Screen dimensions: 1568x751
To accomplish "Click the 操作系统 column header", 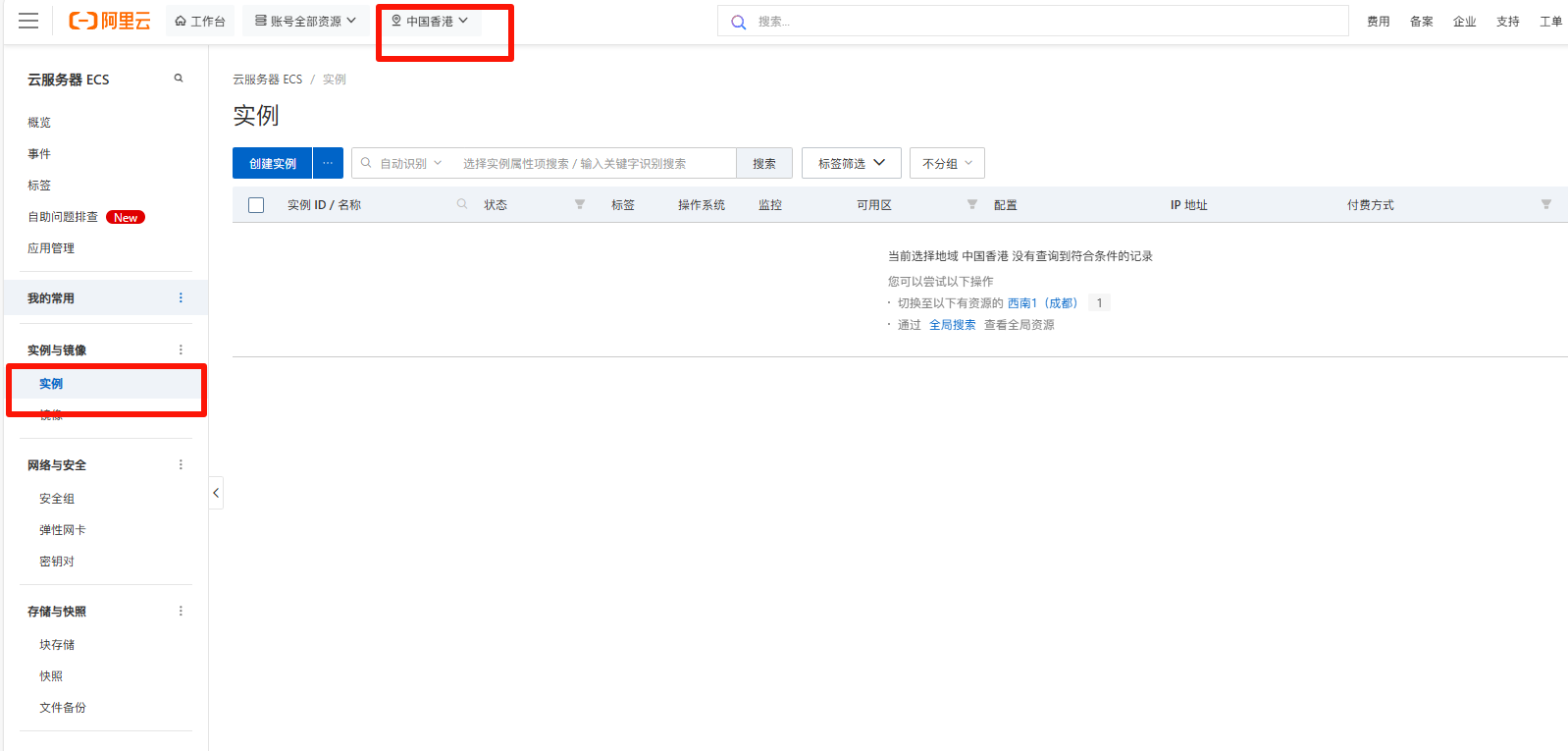I will pyautogui.click(x=702, y=205).
